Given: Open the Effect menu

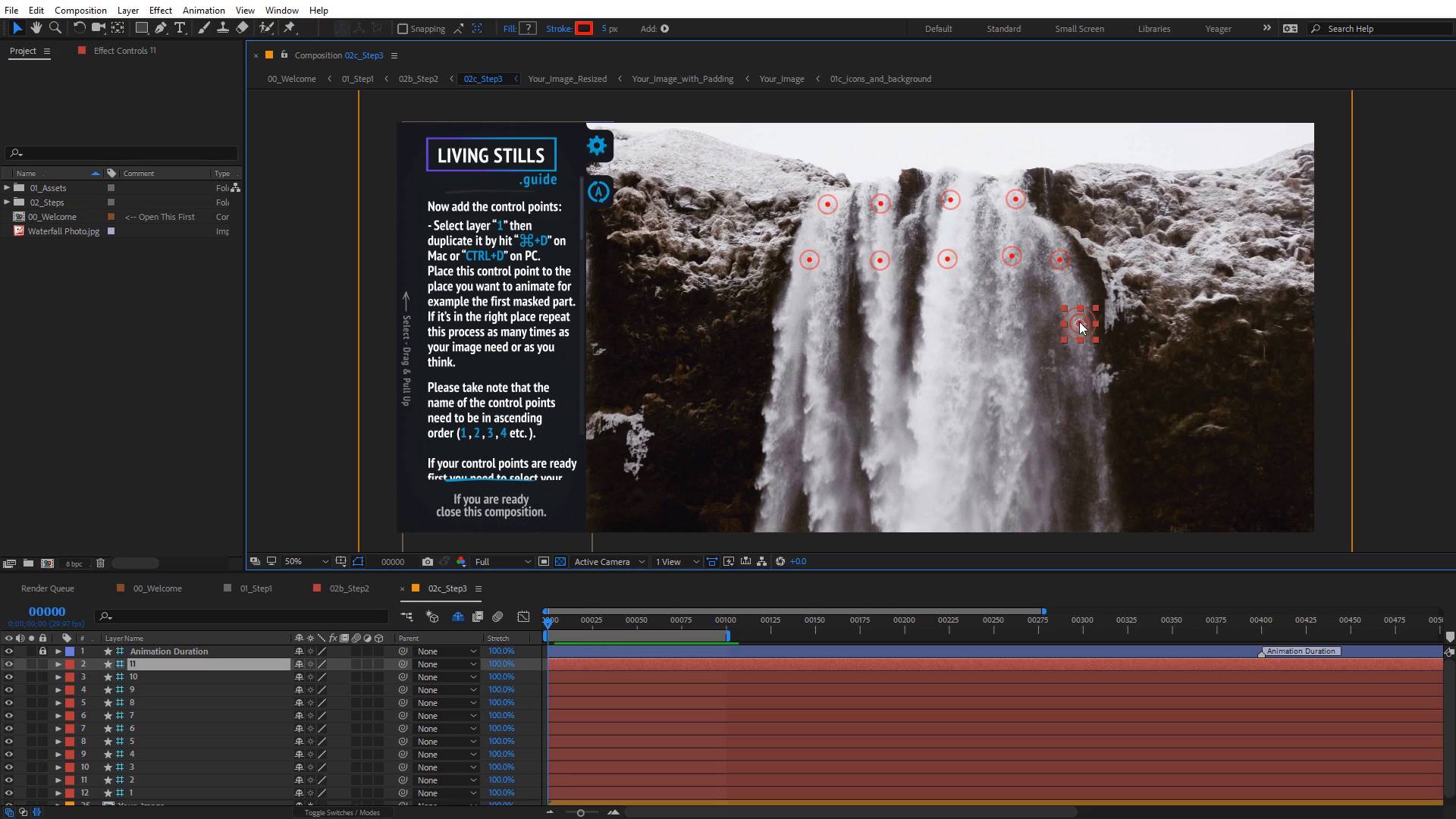Looking at the screenshot, I should 160,10.
